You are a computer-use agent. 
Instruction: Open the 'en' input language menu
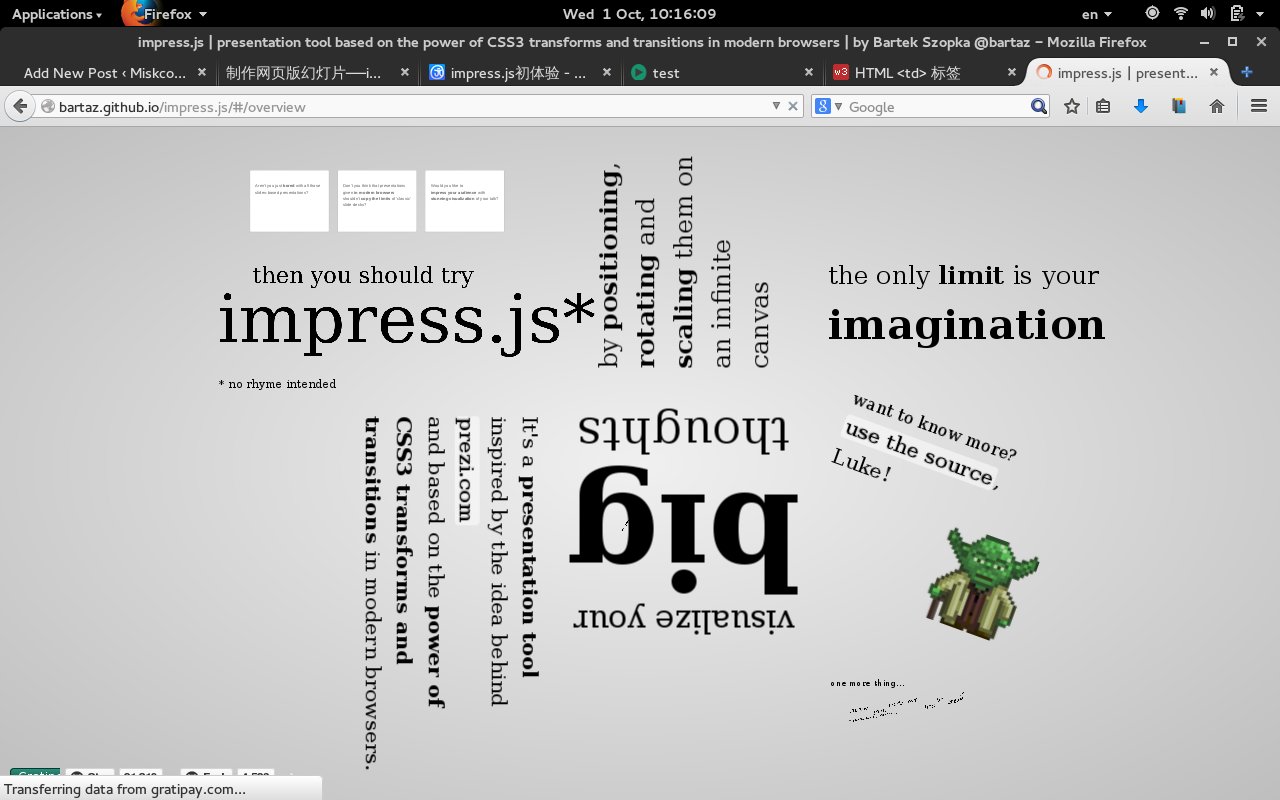pos(1096,14)
